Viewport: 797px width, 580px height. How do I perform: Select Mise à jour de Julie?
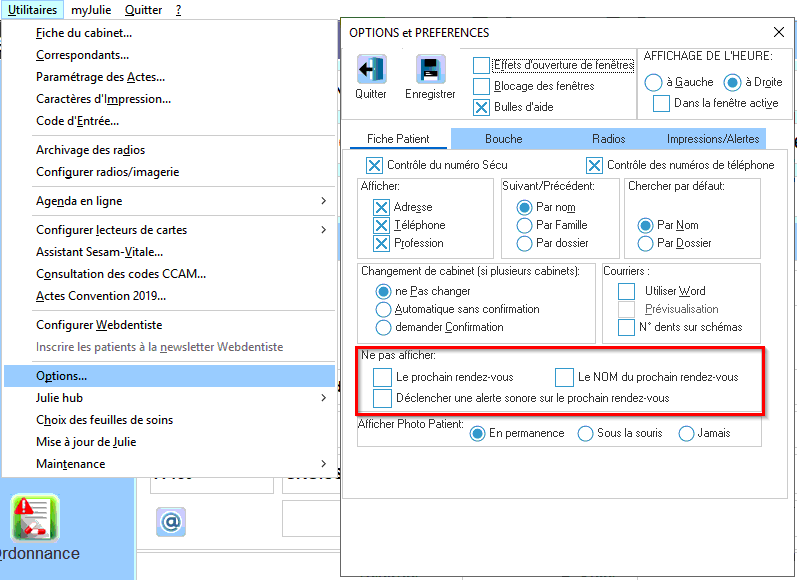click(x=169, y=442)
